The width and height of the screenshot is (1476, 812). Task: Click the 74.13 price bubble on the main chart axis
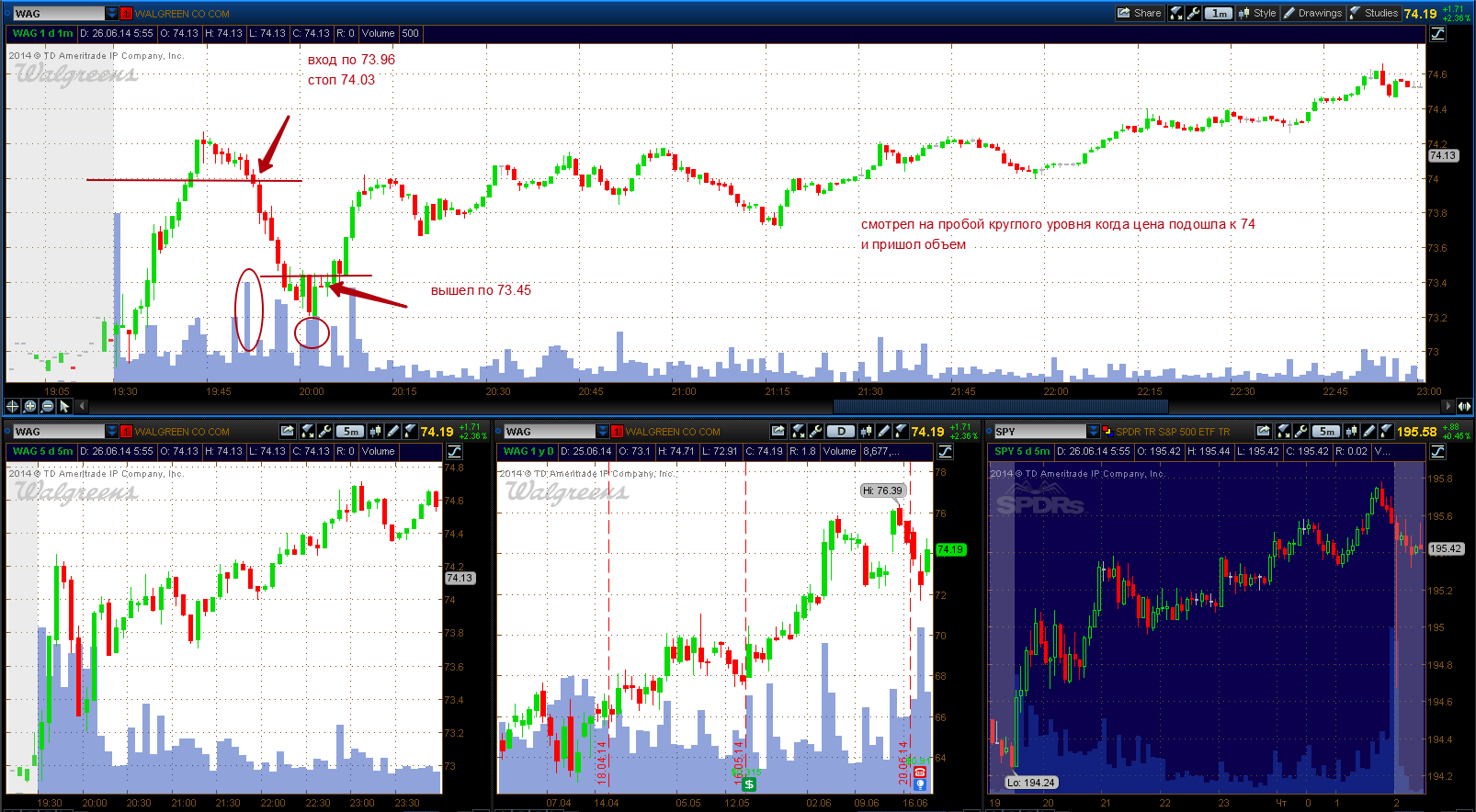pos(1443,155)
